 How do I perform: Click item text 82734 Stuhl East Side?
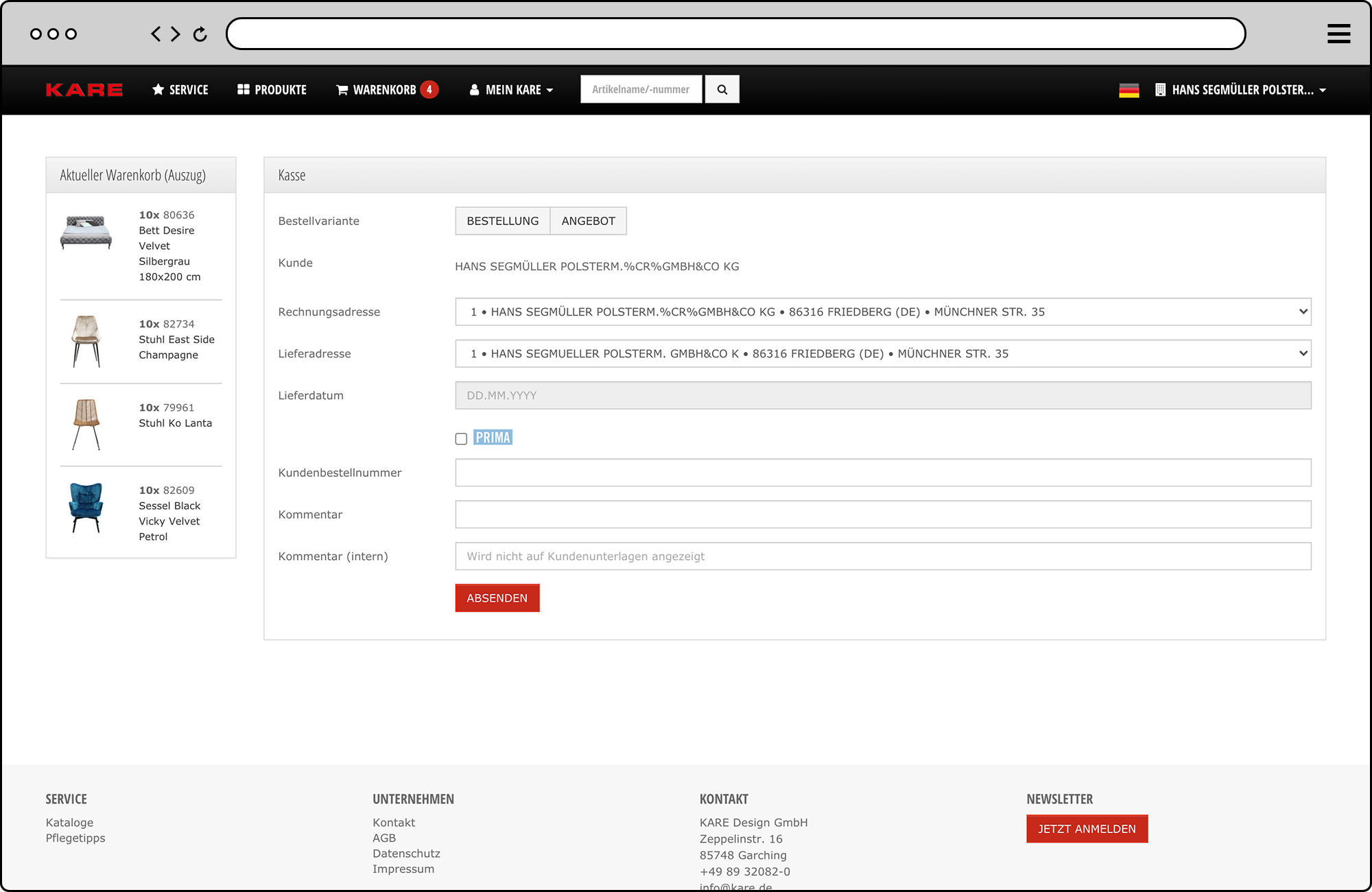176,340
